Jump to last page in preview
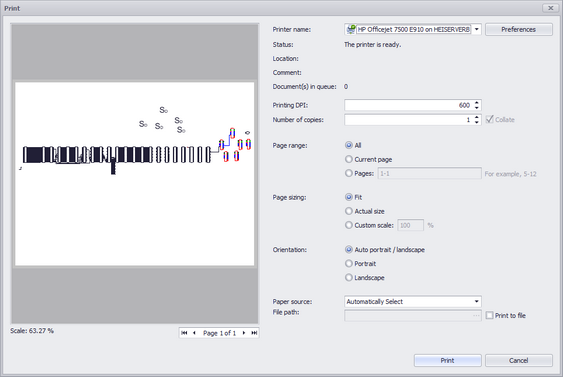 coord(254,333)
